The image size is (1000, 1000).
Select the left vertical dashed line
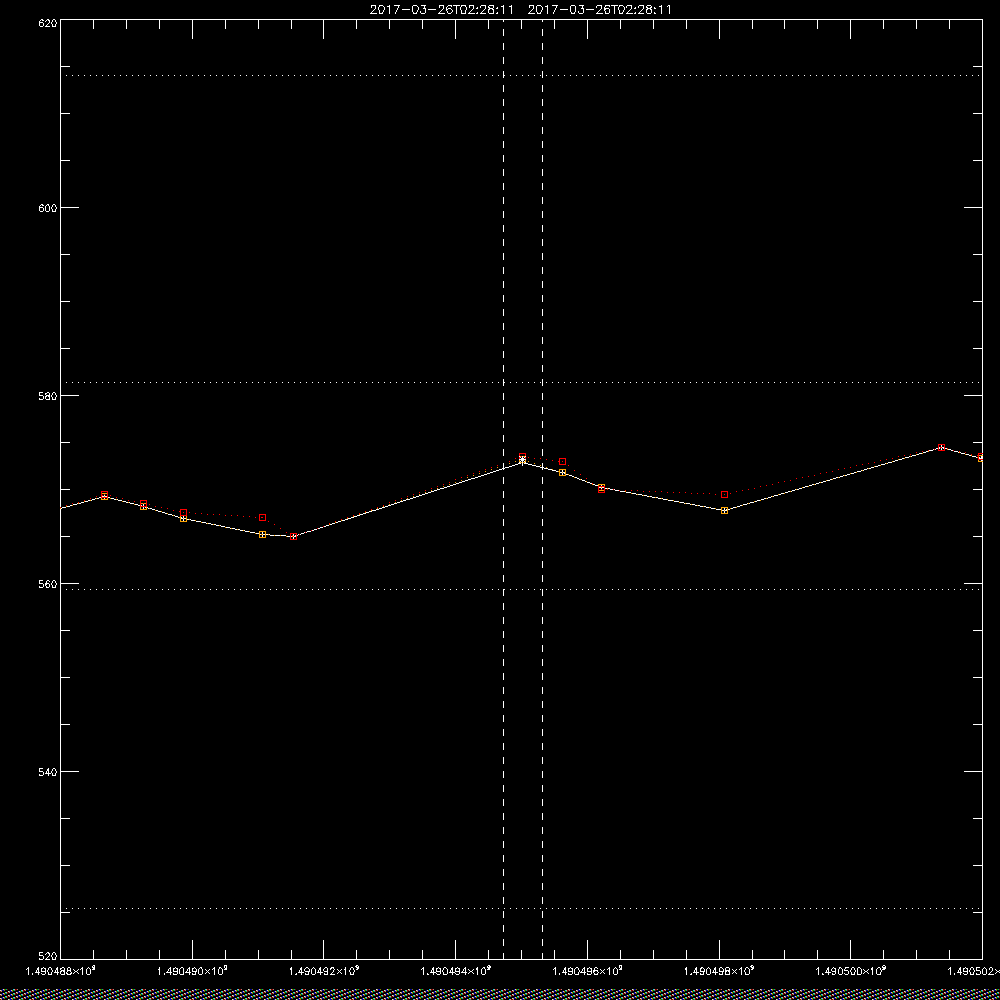pyautogui.click(x=503, y=489)
